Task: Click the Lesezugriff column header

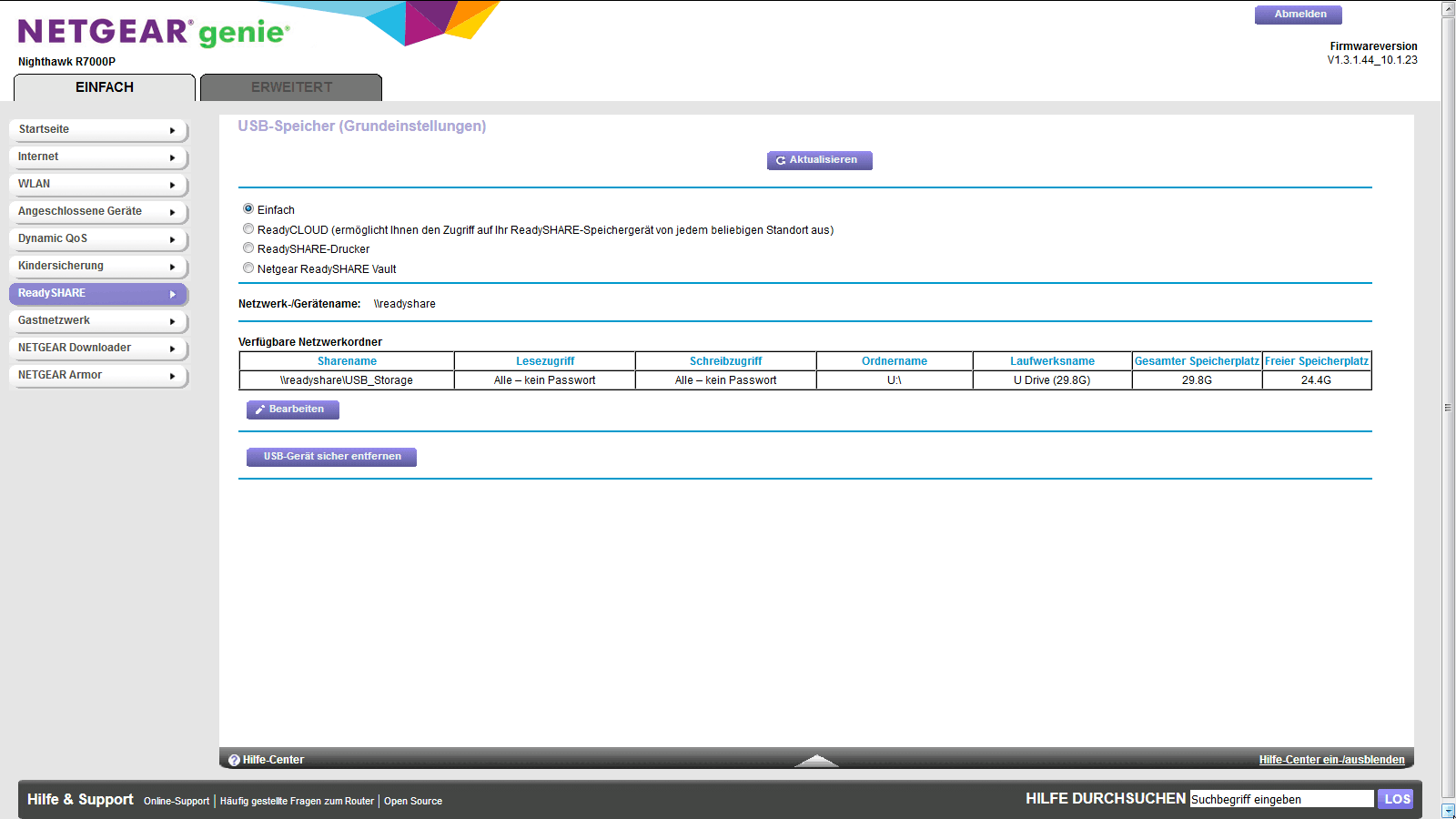Action: [x=545, y=361]
